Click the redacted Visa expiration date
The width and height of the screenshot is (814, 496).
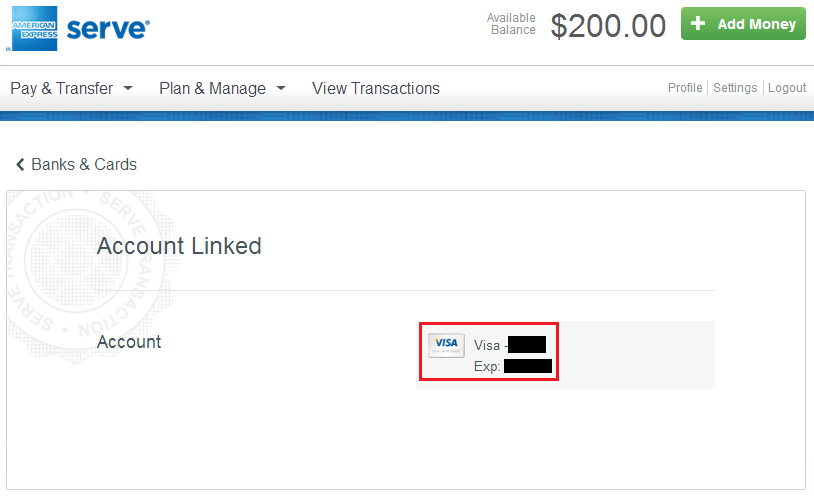(x=527, y=366)
